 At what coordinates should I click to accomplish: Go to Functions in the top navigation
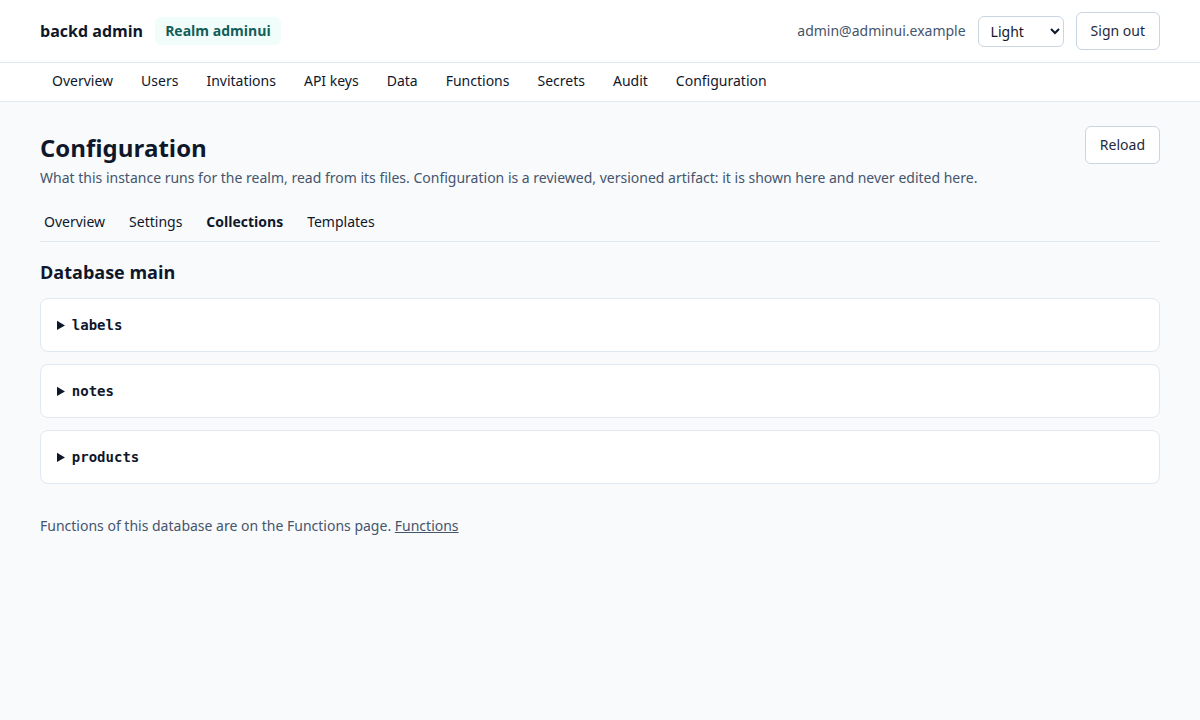coord(477,81)
